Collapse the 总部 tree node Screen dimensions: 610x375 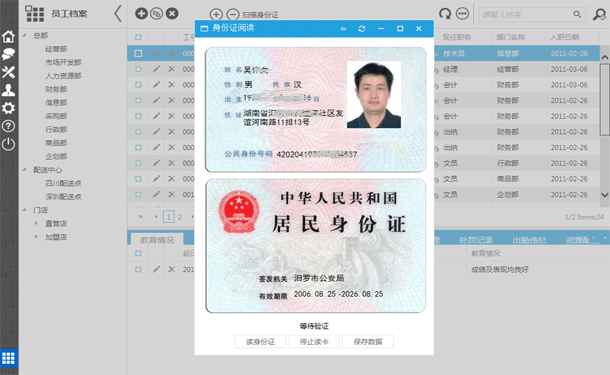pos(24,35)
